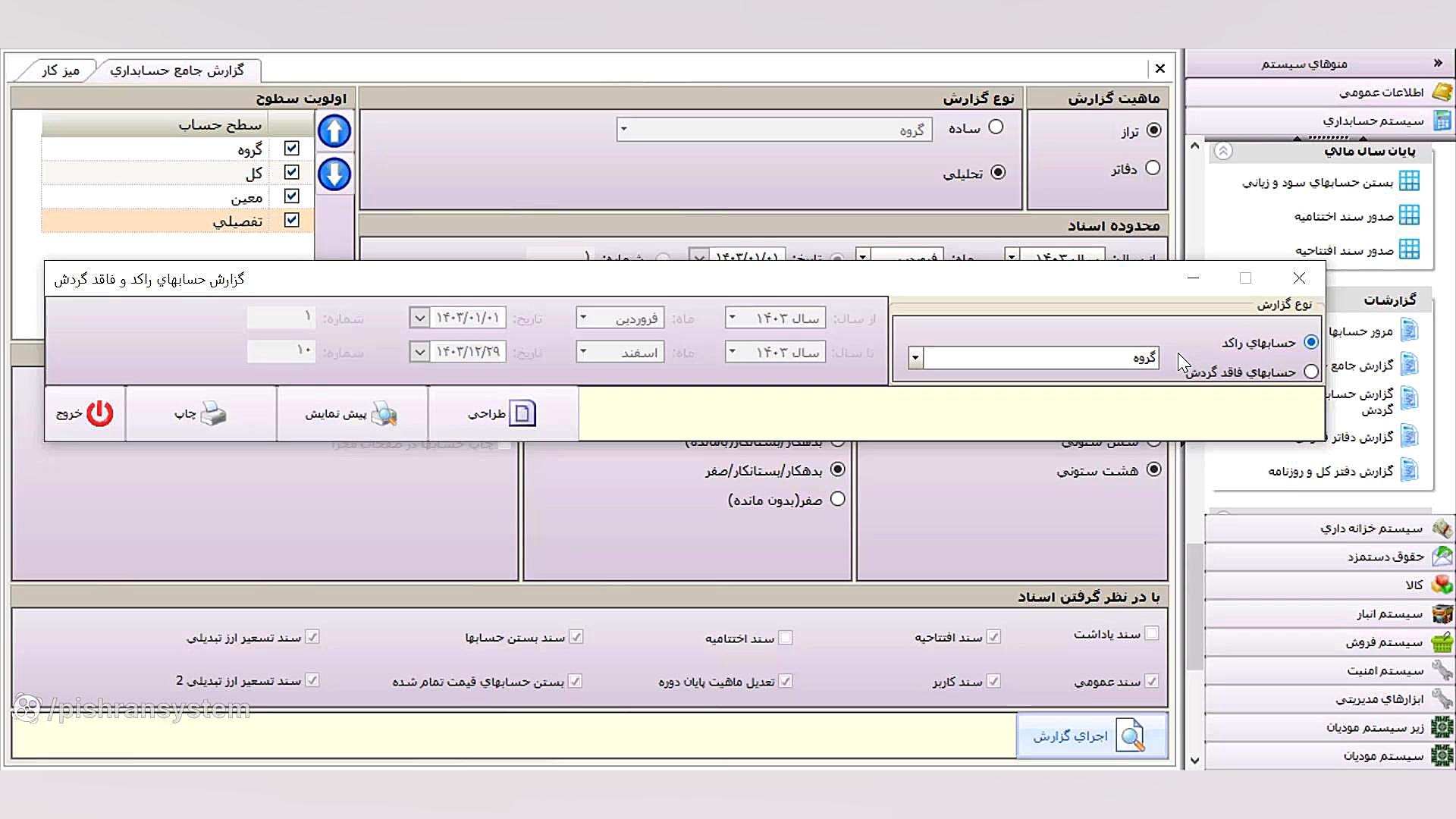Click the printer icon for چاپ
The width and height of the screenshot is (1456, 819).
click(213, 413)
